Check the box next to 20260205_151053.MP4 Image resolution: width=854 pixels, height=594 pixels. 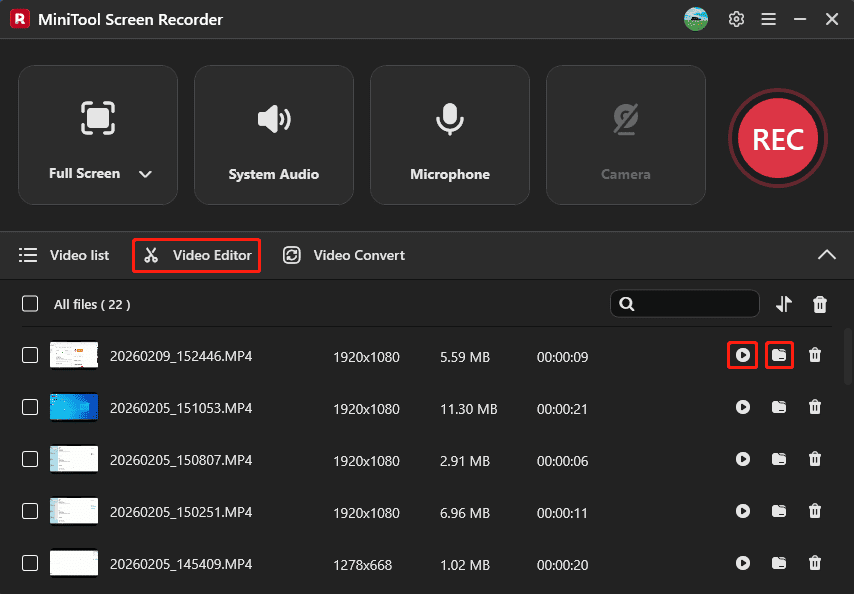[x=29, y=407]
